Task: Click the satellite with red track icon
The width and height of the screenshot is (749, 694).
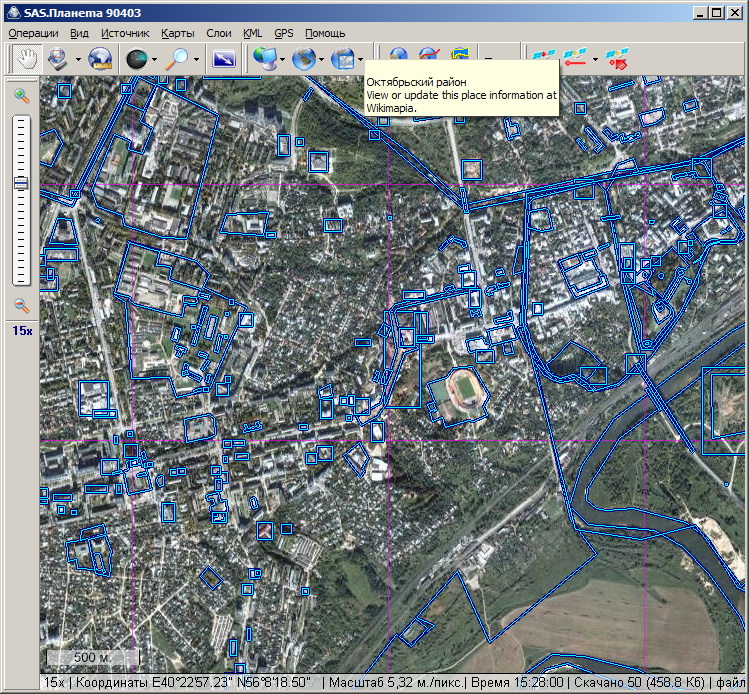Action: click(x=575, y=59)
